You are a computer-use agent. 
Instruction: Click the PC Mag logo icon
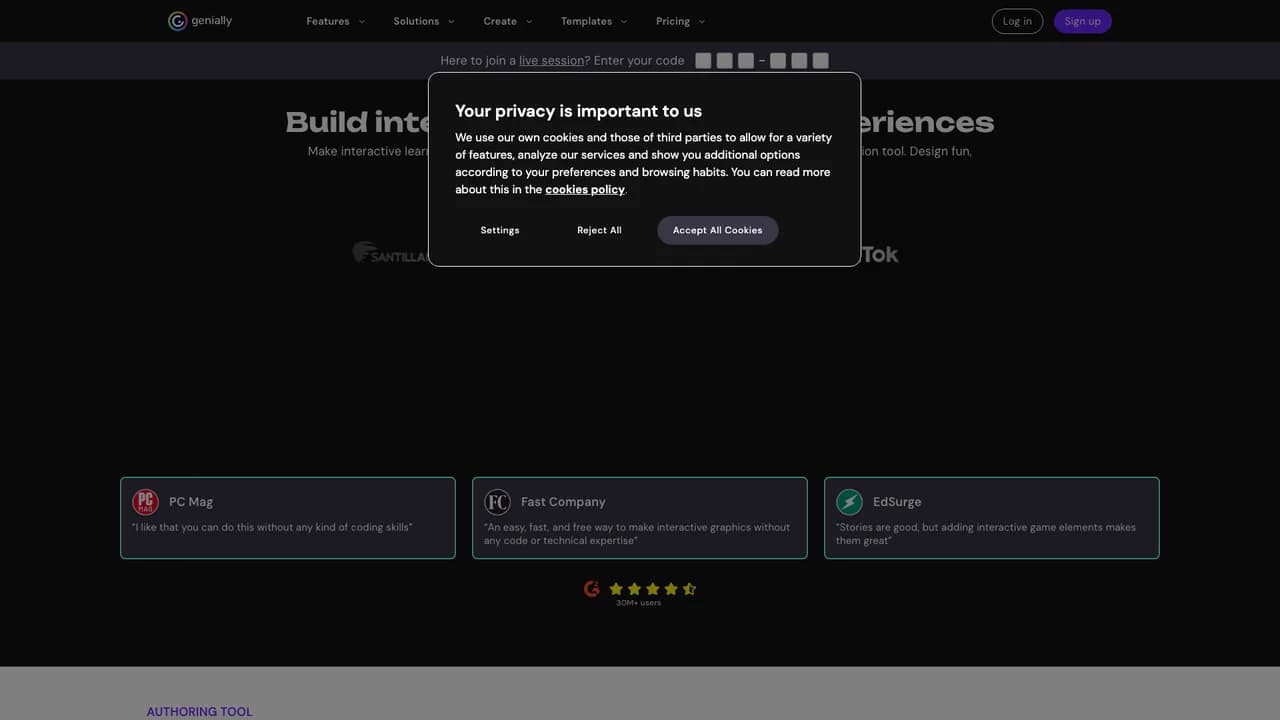[146, 502]
